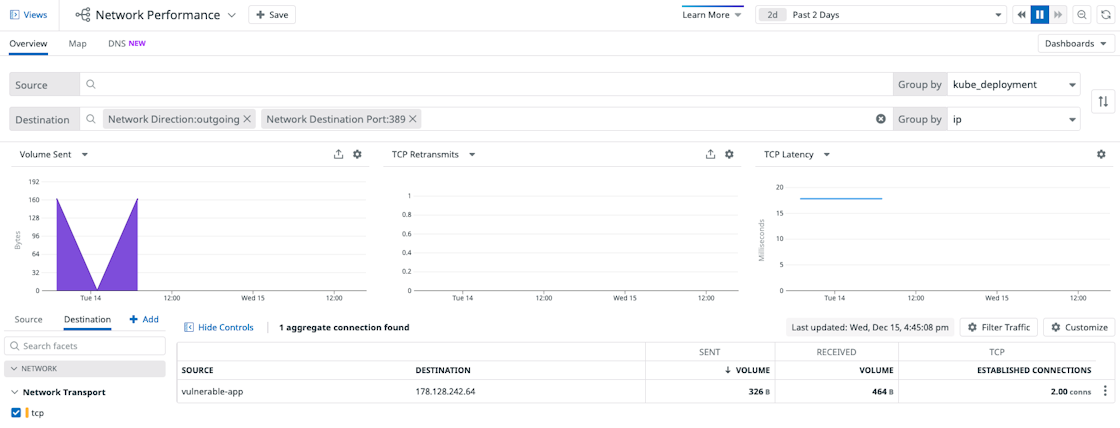Step back the time range with rewind icon
The height and width of the screenshot is (428, 1120).
[1021, 15]
